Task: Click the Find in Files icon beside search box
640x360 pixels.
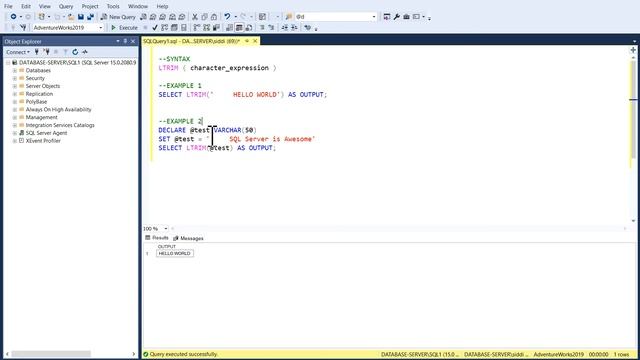Action: click(x=289, y=17)
